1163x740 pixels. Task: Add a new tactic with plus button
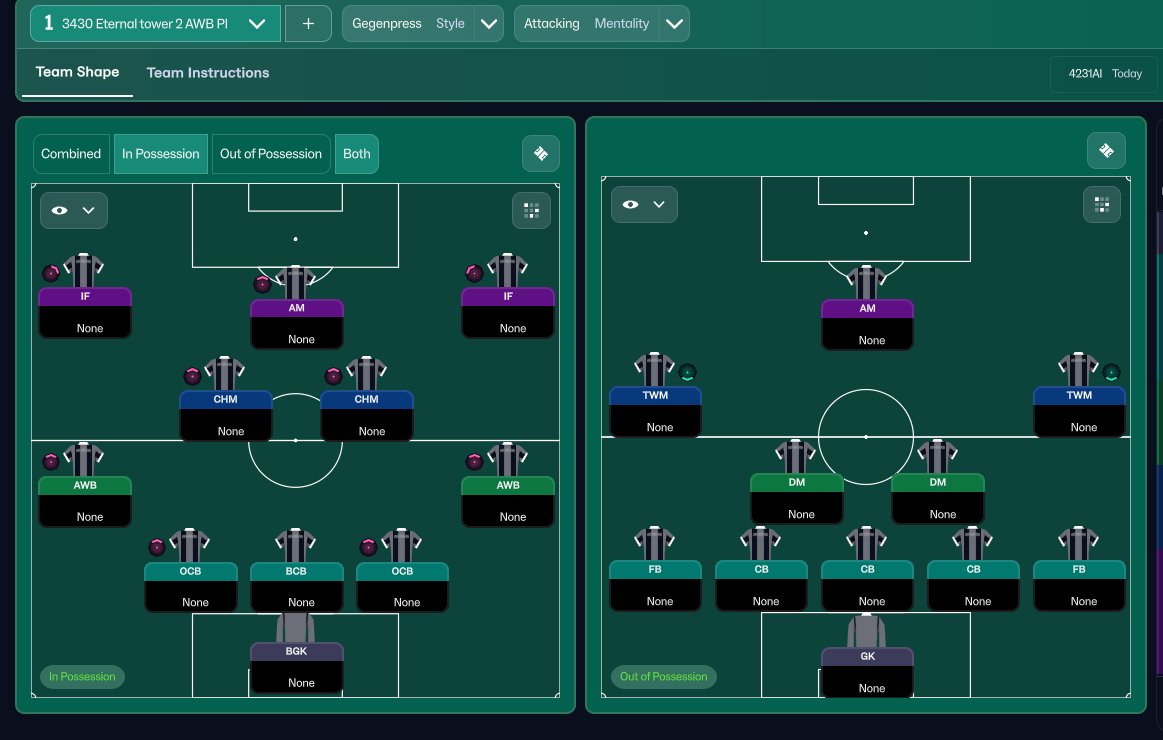pyautogui.click(x=308, y=24)
